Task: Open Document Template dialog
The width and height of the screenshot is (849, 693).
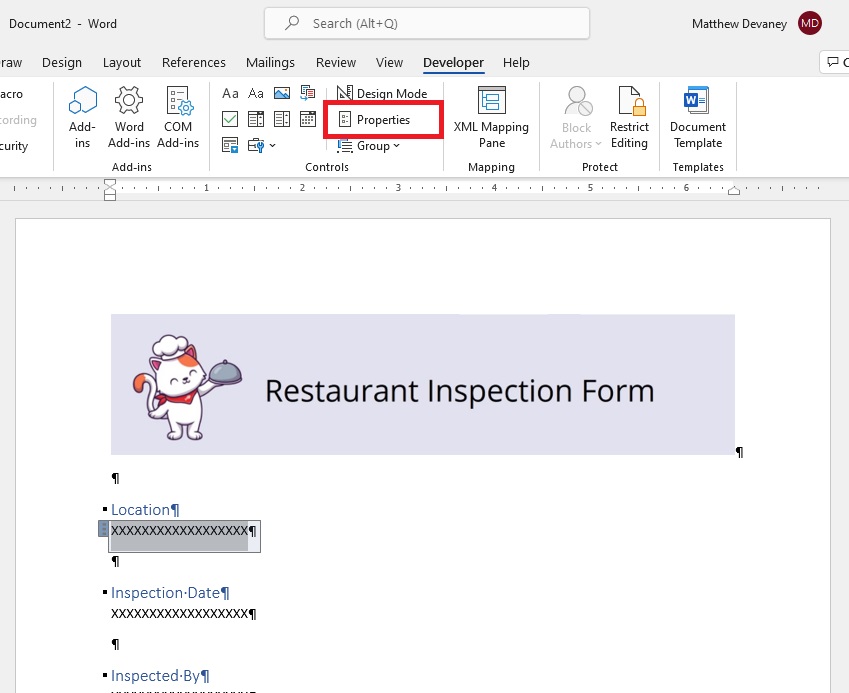Action: tap(698, 117)
